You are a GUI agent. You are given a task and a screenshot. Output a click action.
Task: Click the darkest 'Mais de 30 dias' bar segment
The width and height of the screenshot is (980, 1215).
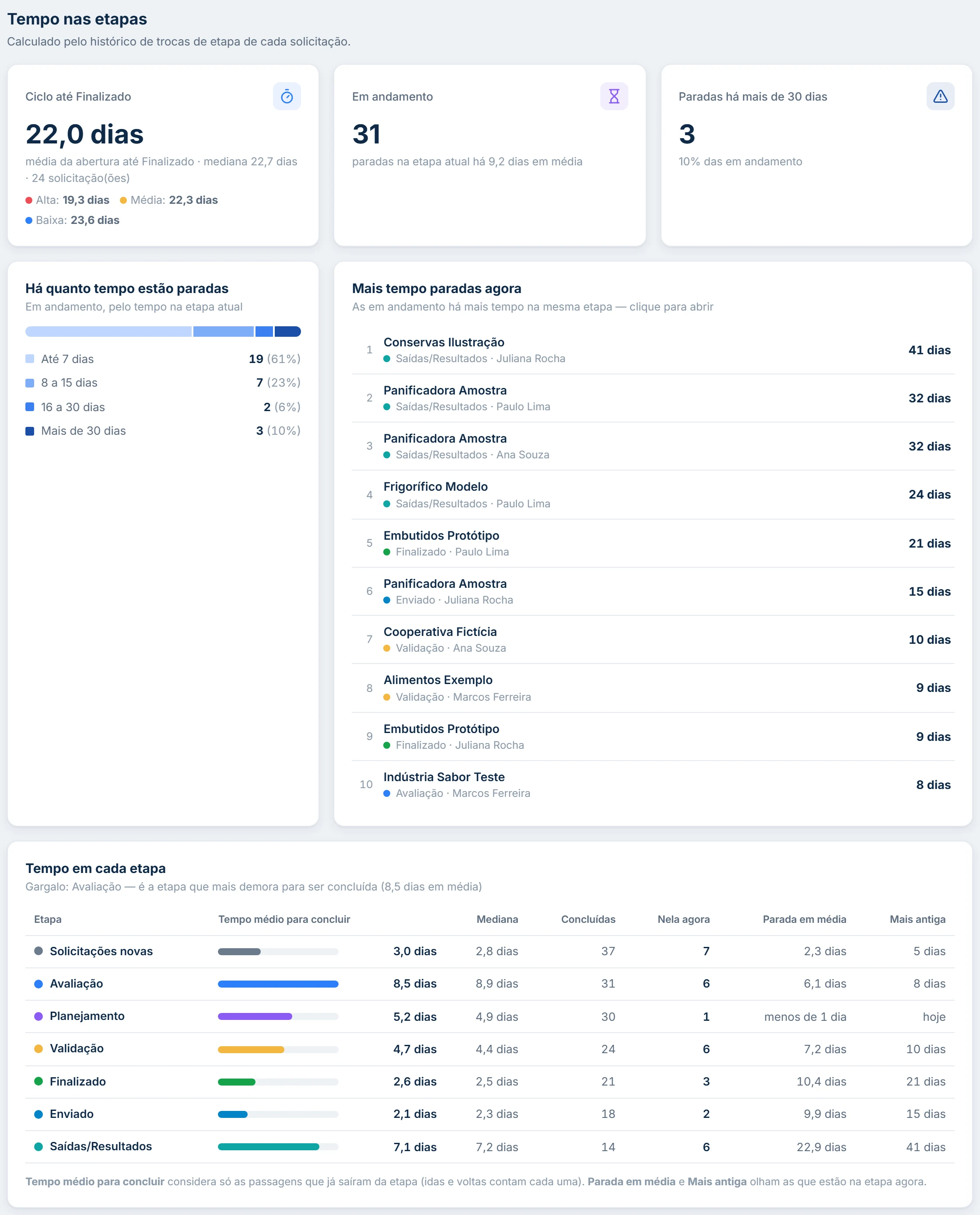pos(287,331)
